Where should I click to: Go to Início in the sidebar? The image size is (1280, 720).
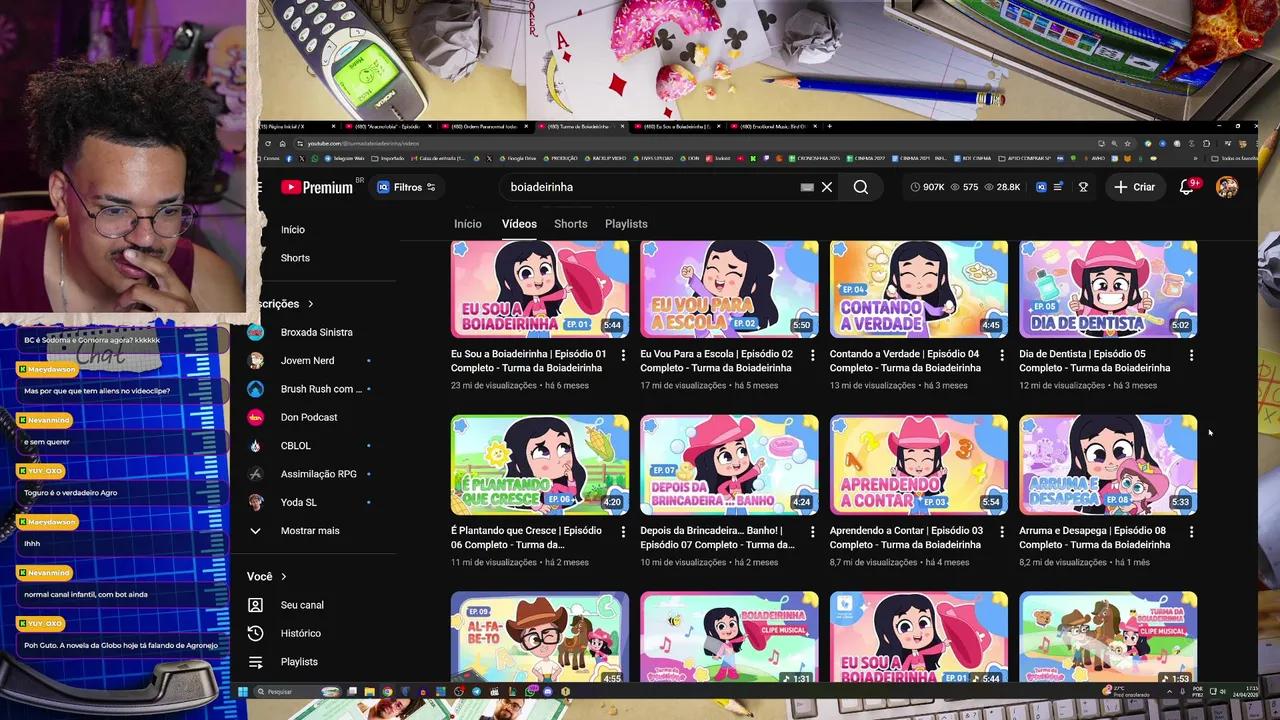click(293, 230)
